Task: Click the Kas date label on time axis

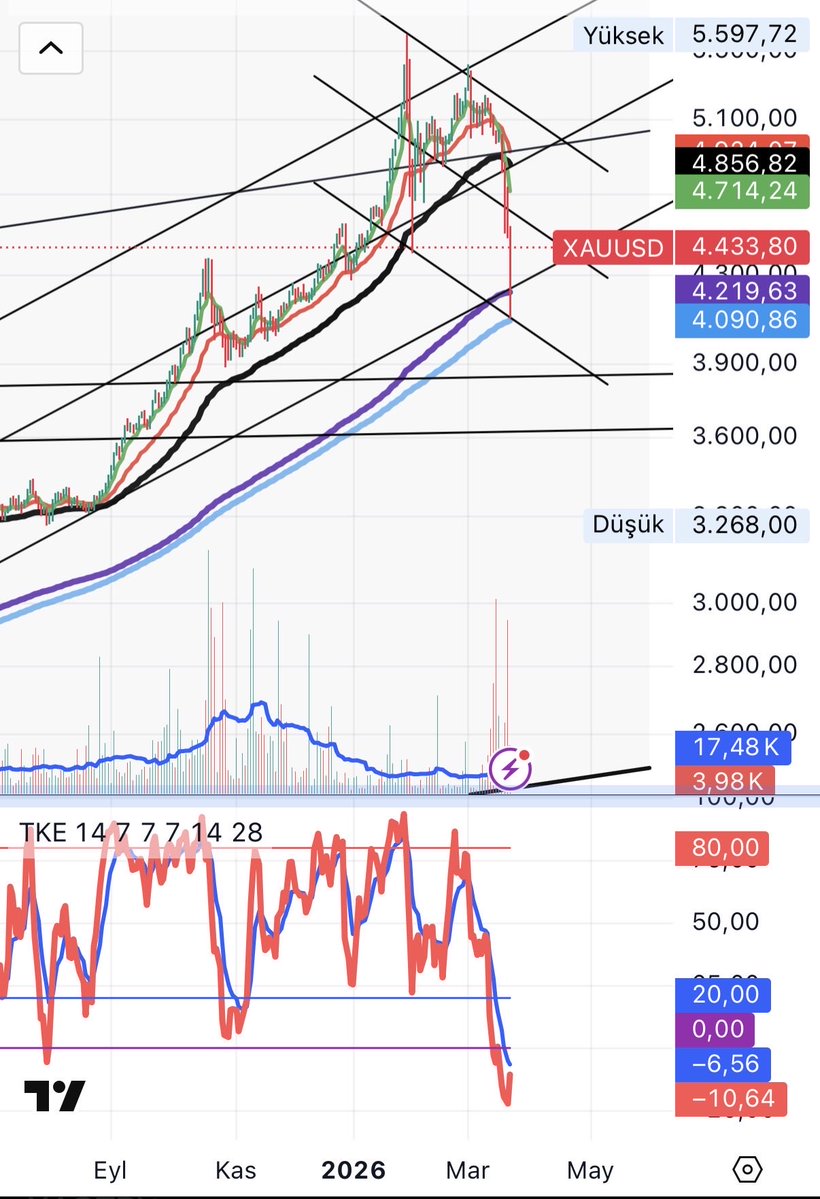Action: click(x=236, y=1170)
